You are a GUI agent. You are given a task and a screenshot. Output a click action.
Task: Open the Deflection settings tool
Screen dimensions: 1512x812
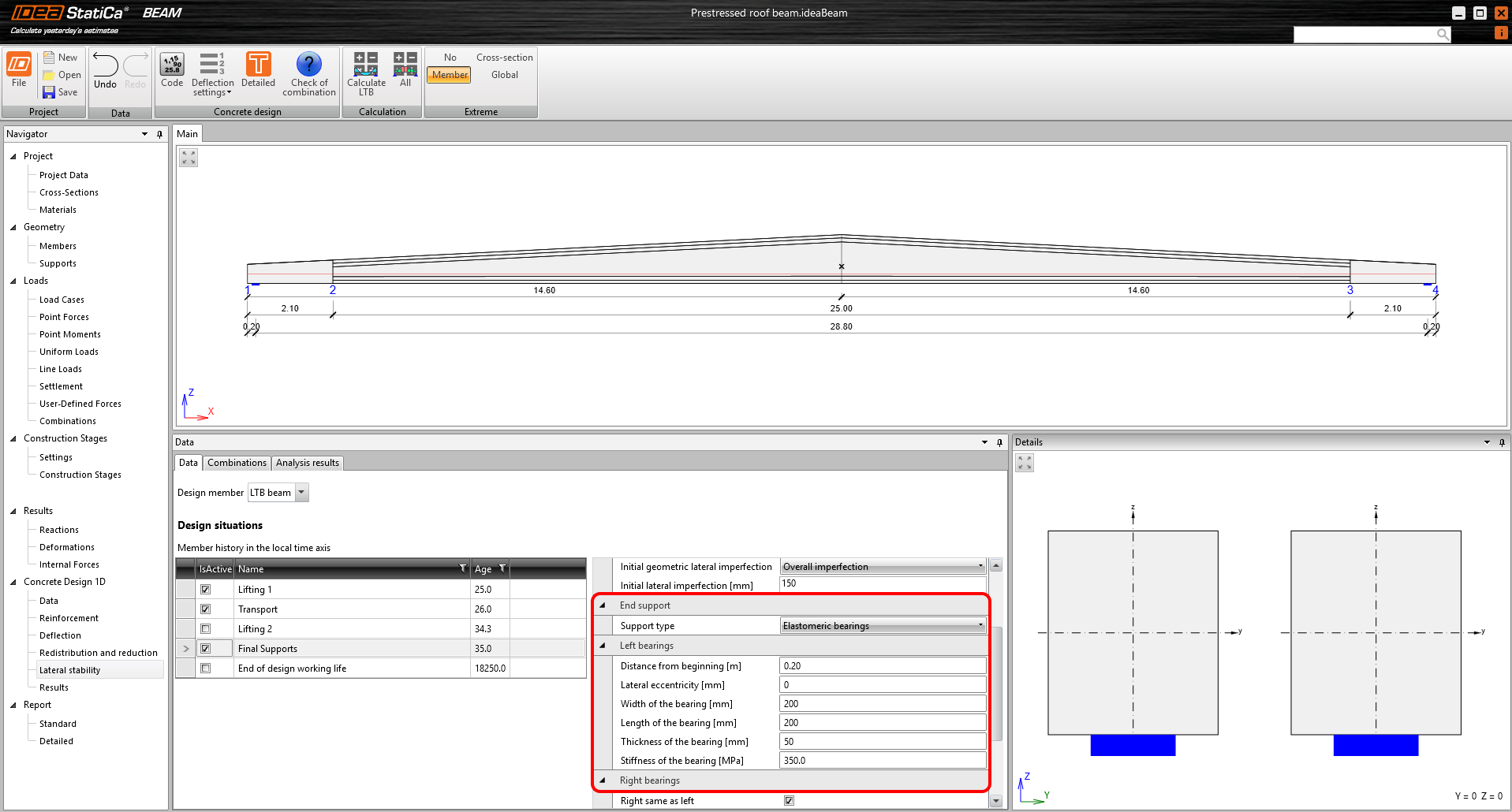pyautogui.click(x=211, y=73)
